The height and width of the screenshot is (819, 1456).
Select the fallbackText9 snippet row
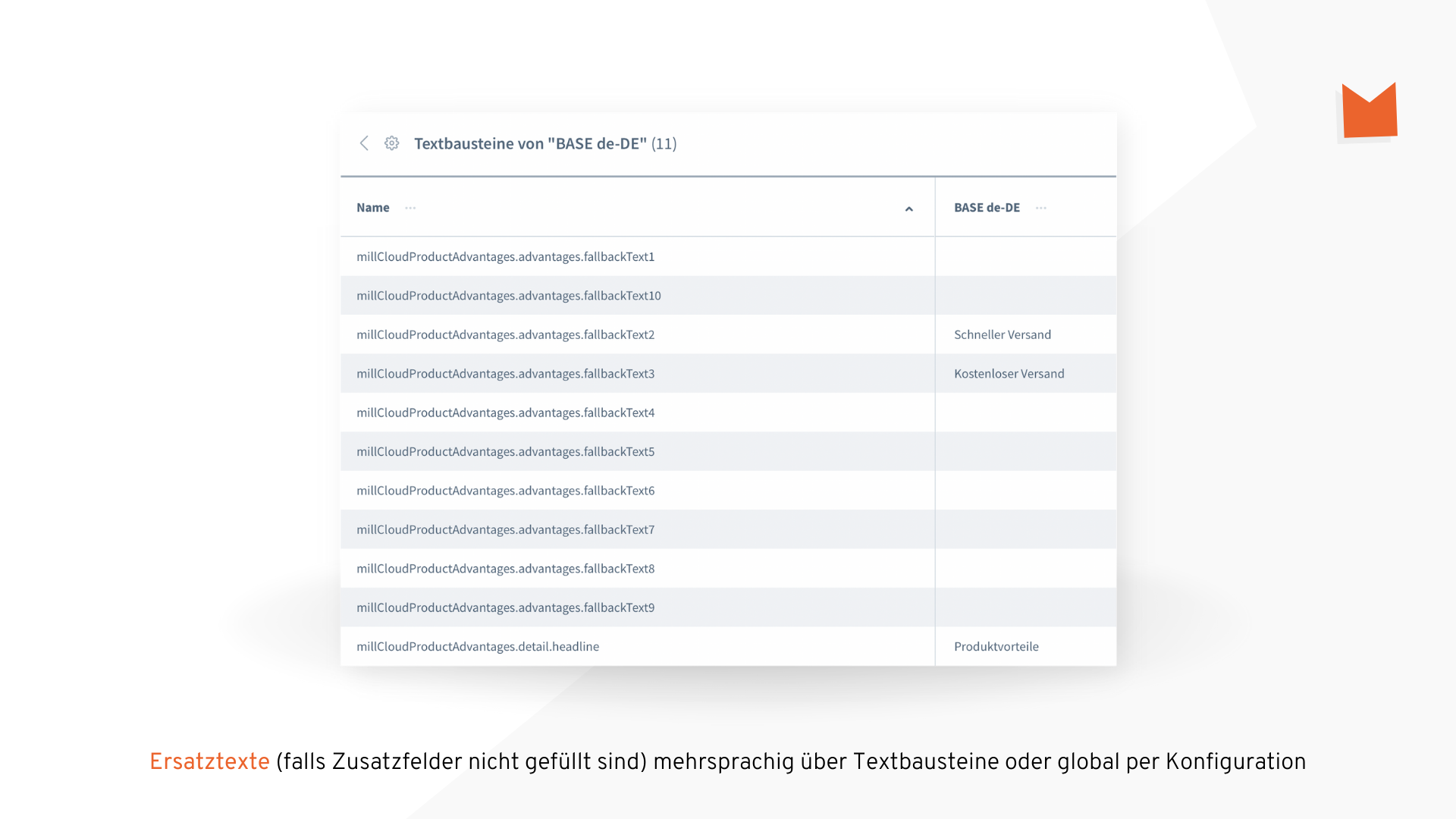728,607
